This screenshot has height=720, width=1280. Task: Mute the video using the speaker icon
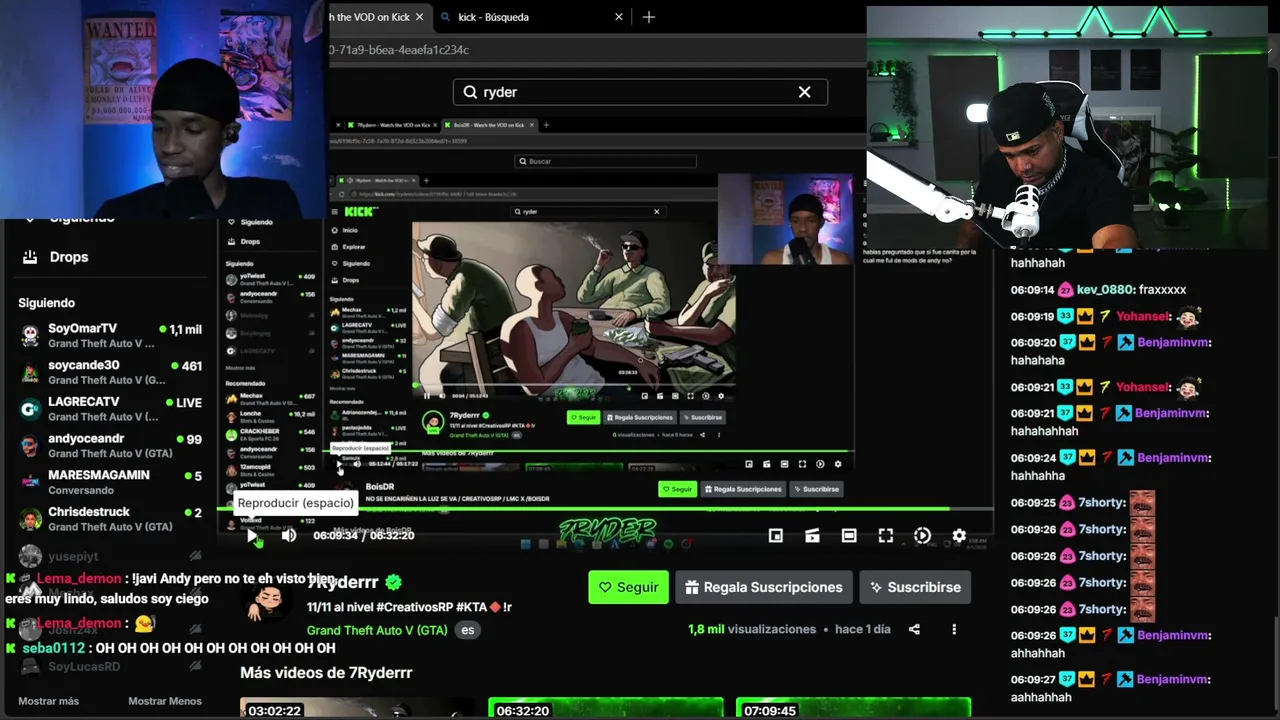pyautogui.click(x=289, y=536)
